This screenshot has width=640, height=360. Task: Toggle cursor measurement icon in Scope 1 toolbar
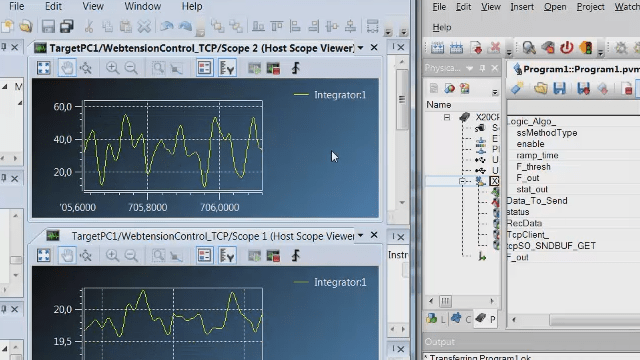click(x=227, y=256)
